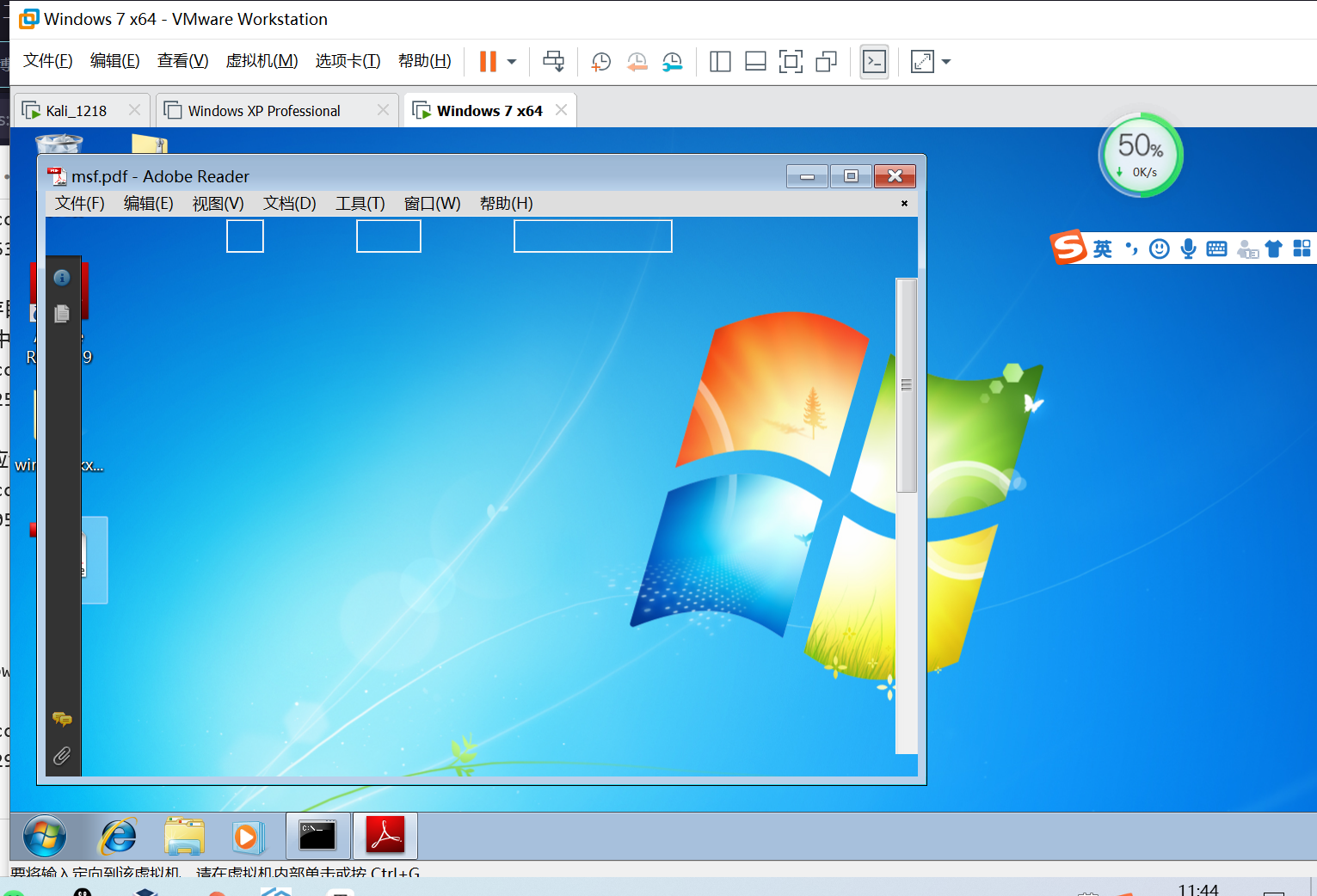Viewport: 1317px width, 896px height.
Task: Close the Windows XP Professional tab
Action: [x=383, y=110]
